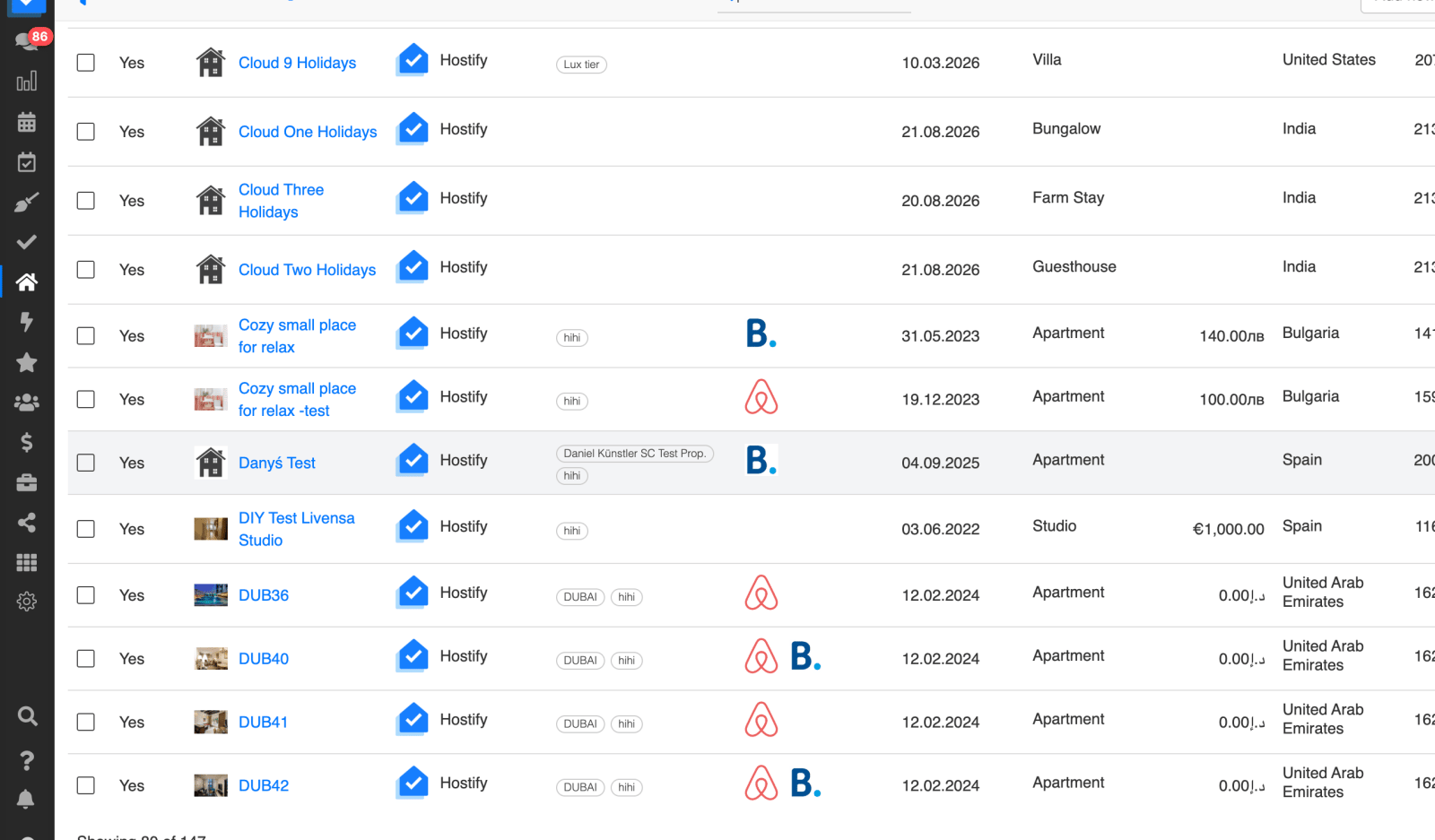Screen dimensions: 1435x840
Task: Open the lightning bolt automations icon
Action: [x=27, y=322]
